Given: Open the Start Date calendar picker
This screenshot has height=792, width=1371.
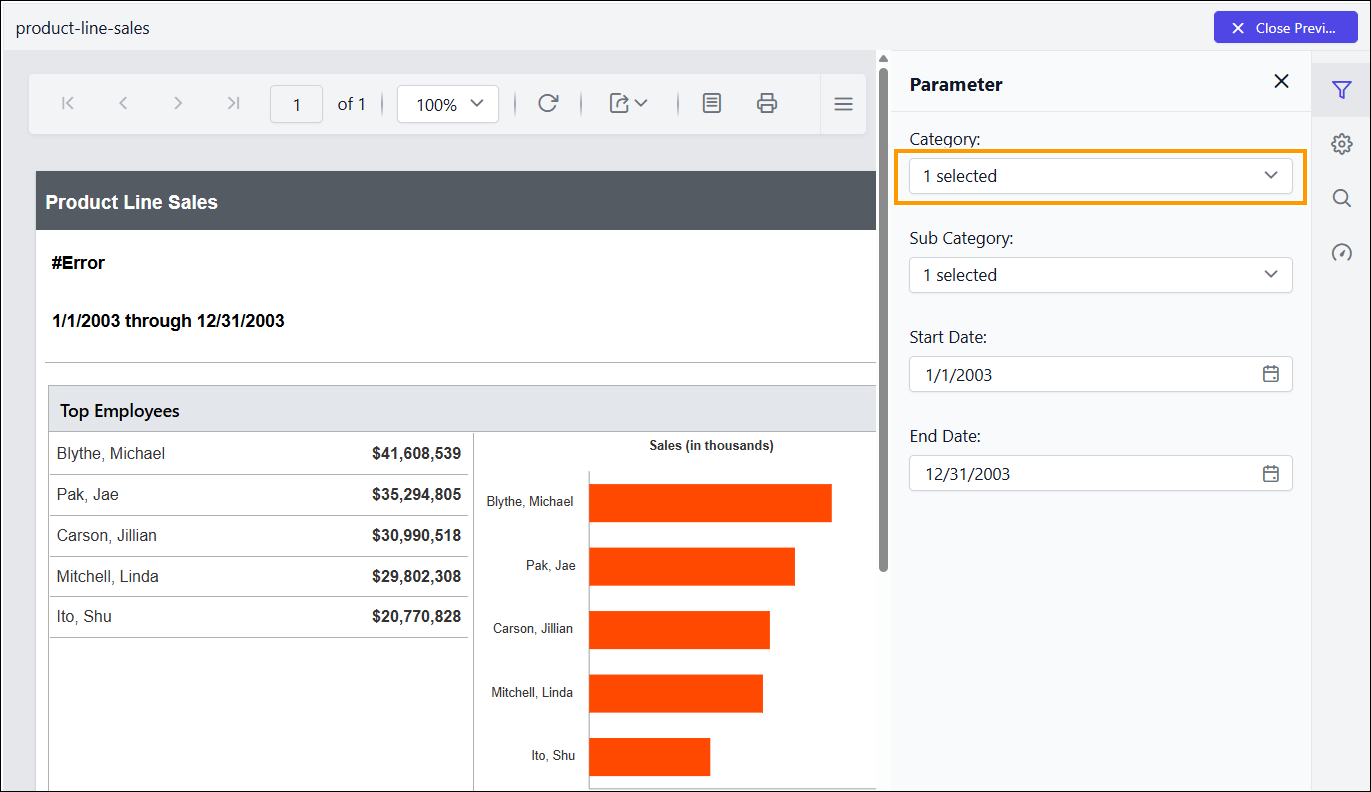Looking at the screenshot, I should click(x=1270, y=373).
